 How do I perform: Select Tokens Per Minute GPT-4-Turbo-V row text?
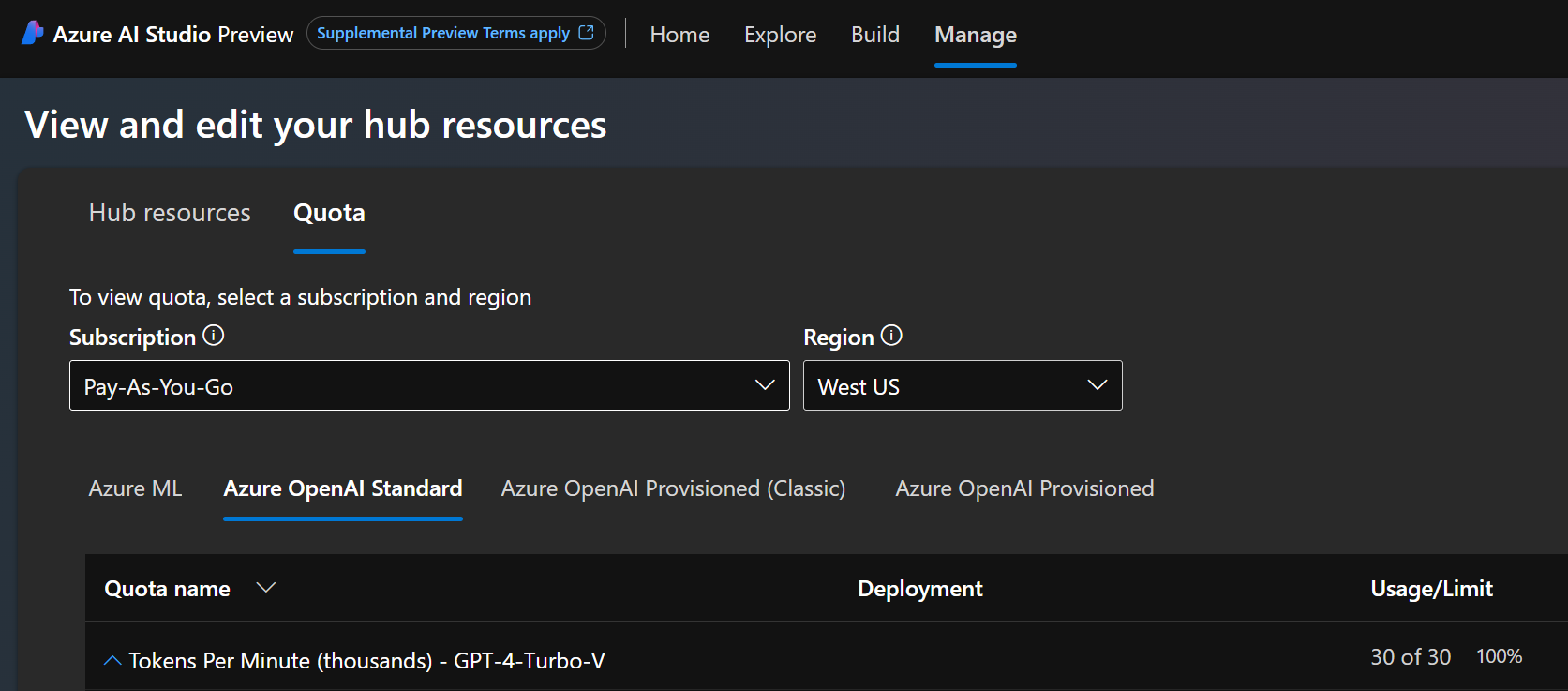click(x=367, y=661)
